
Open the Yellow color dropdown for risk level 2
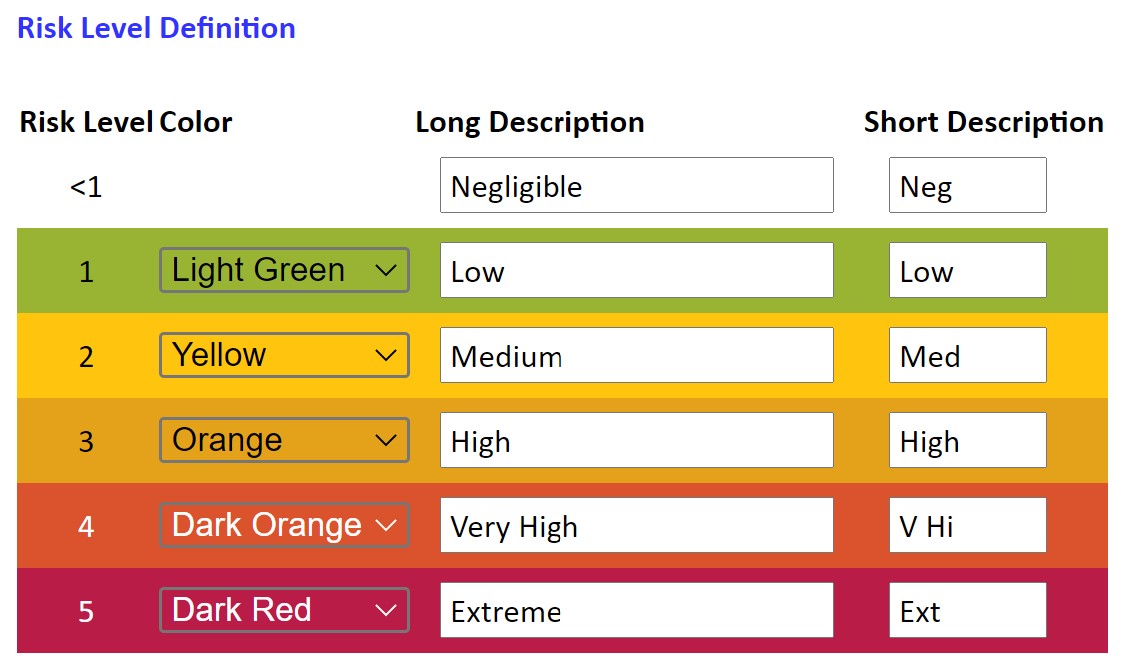tap(283, 355)
